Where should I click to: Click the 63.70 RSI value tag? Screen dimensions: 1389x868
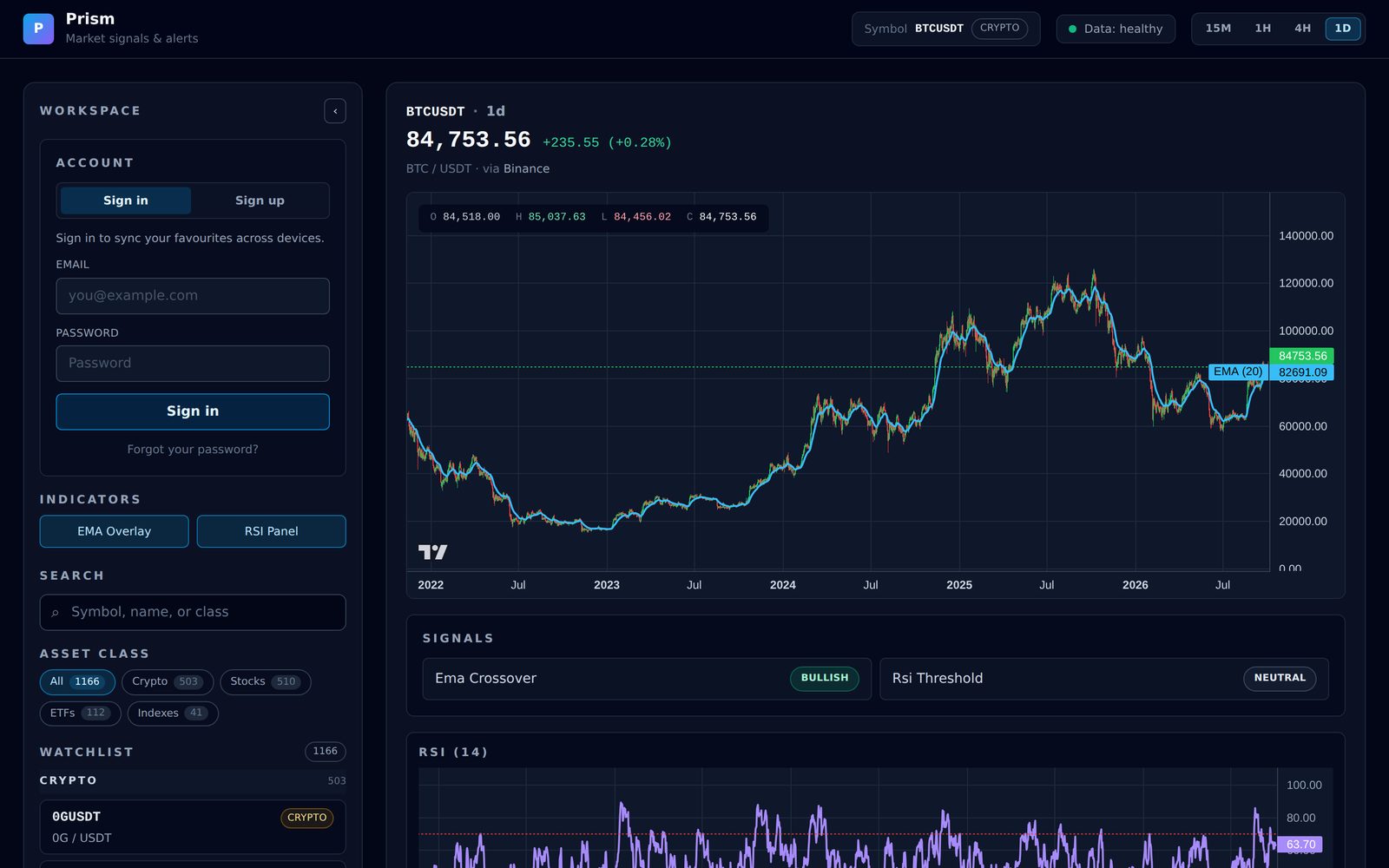coord(1300,845)
